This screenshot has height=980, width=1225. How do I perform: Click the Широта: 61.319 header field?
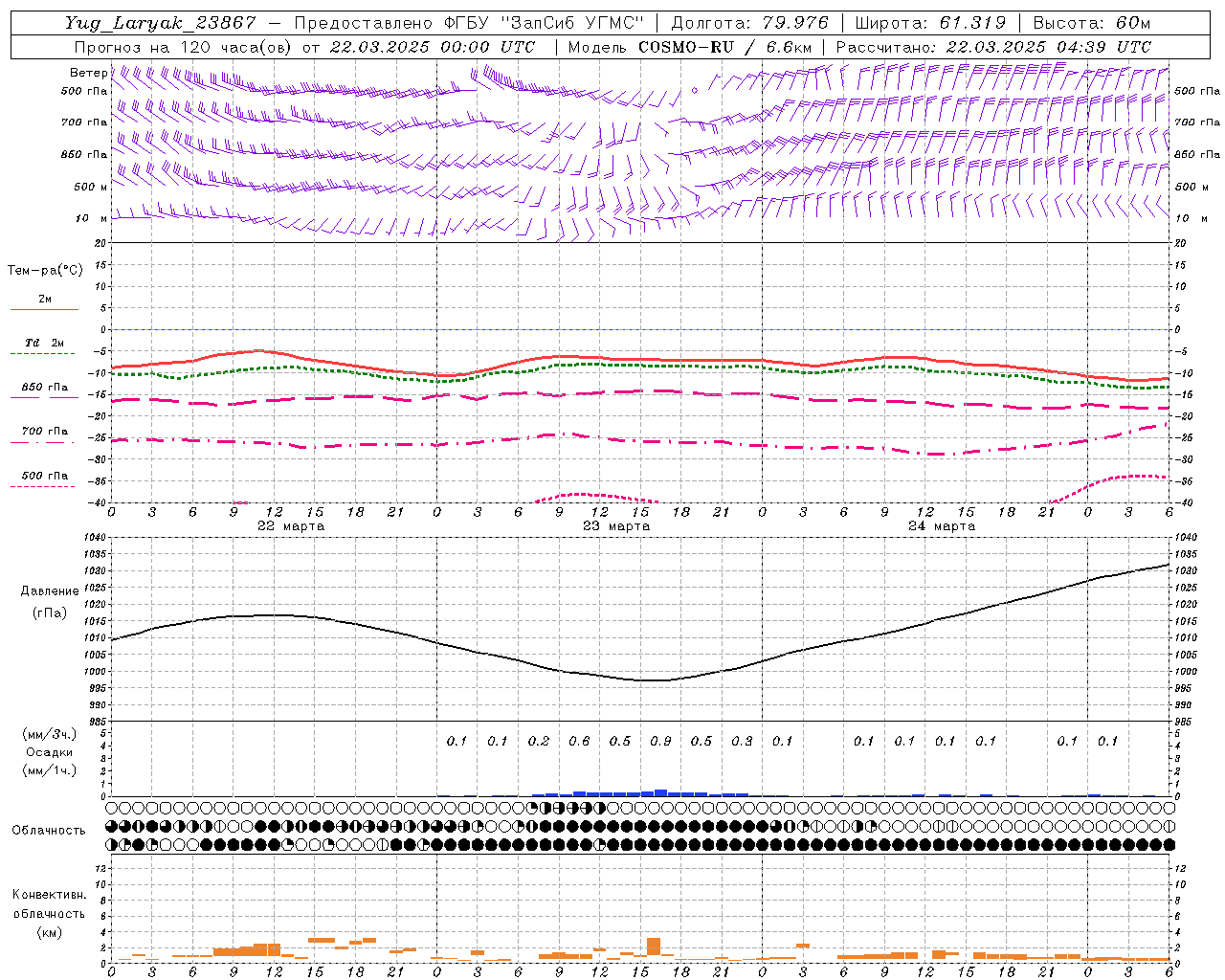click(930, 23)
